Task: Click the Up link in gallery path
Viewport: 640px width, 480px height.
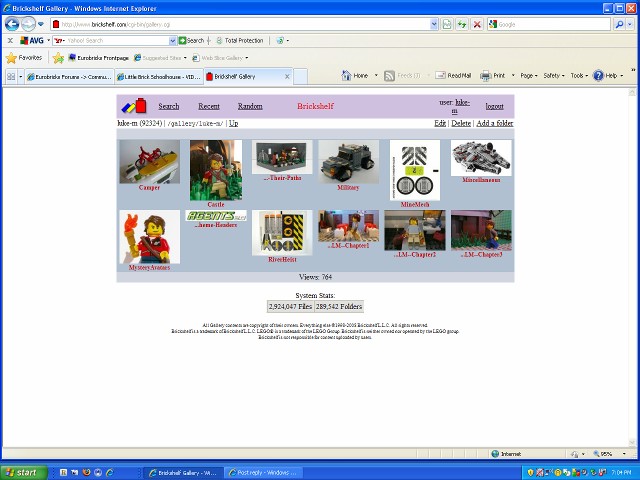Action: pos(233,123)
